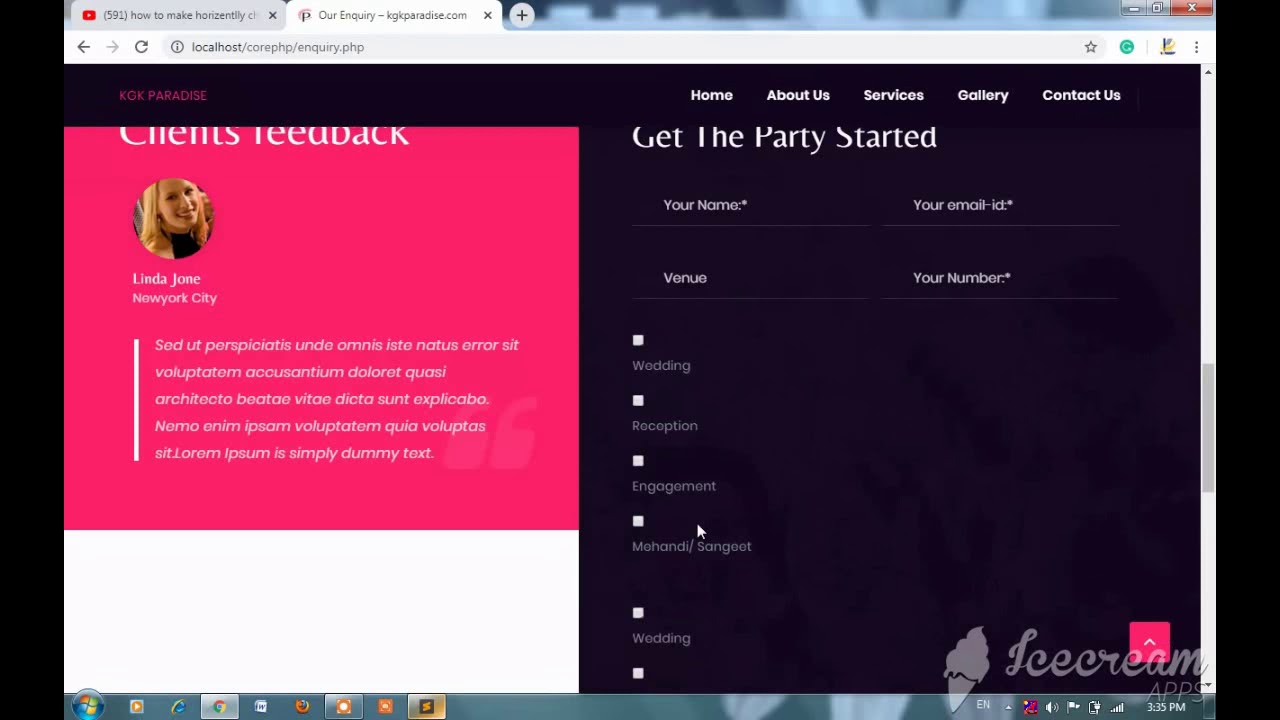Focus the Venue field
Viewport: 1280px width, 720px height.
coord(750,278)
